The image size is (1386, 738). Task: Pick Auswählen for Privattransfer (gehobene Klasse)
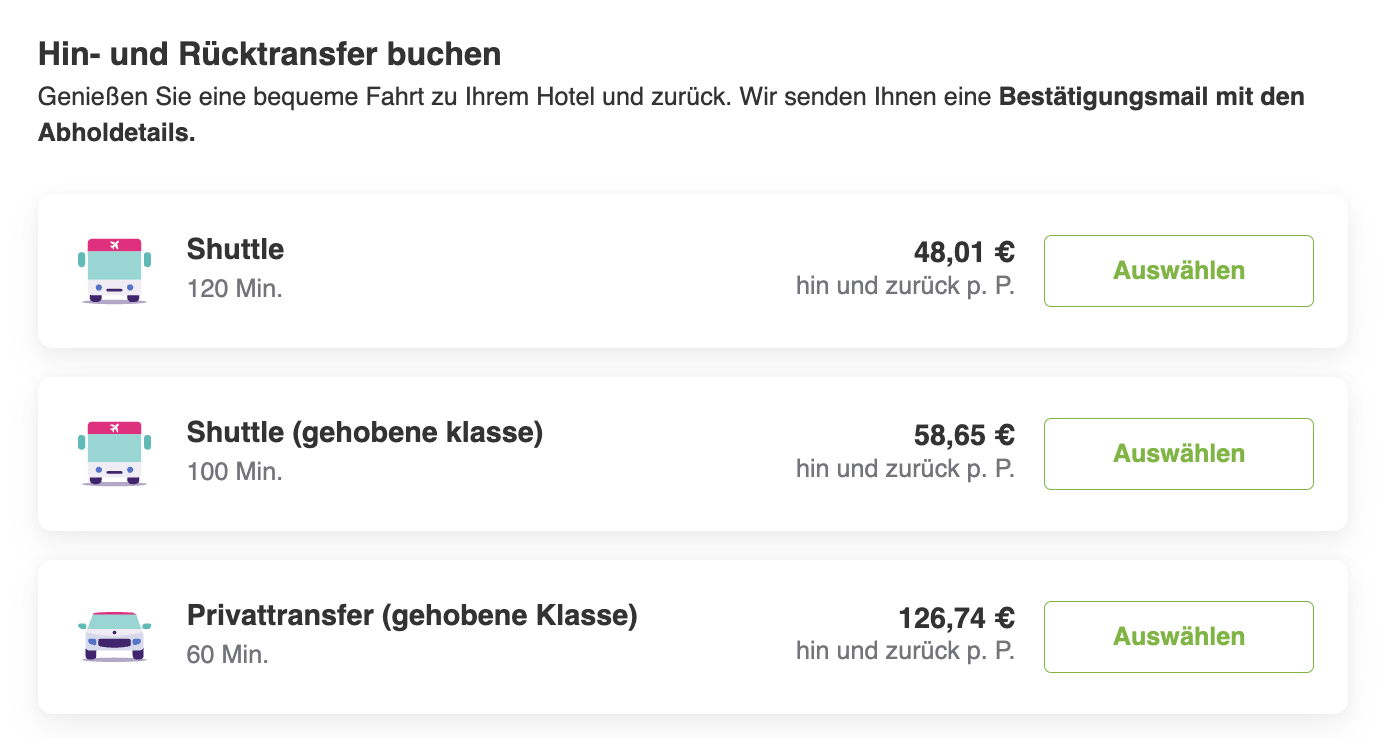[x=1178, y=637]
